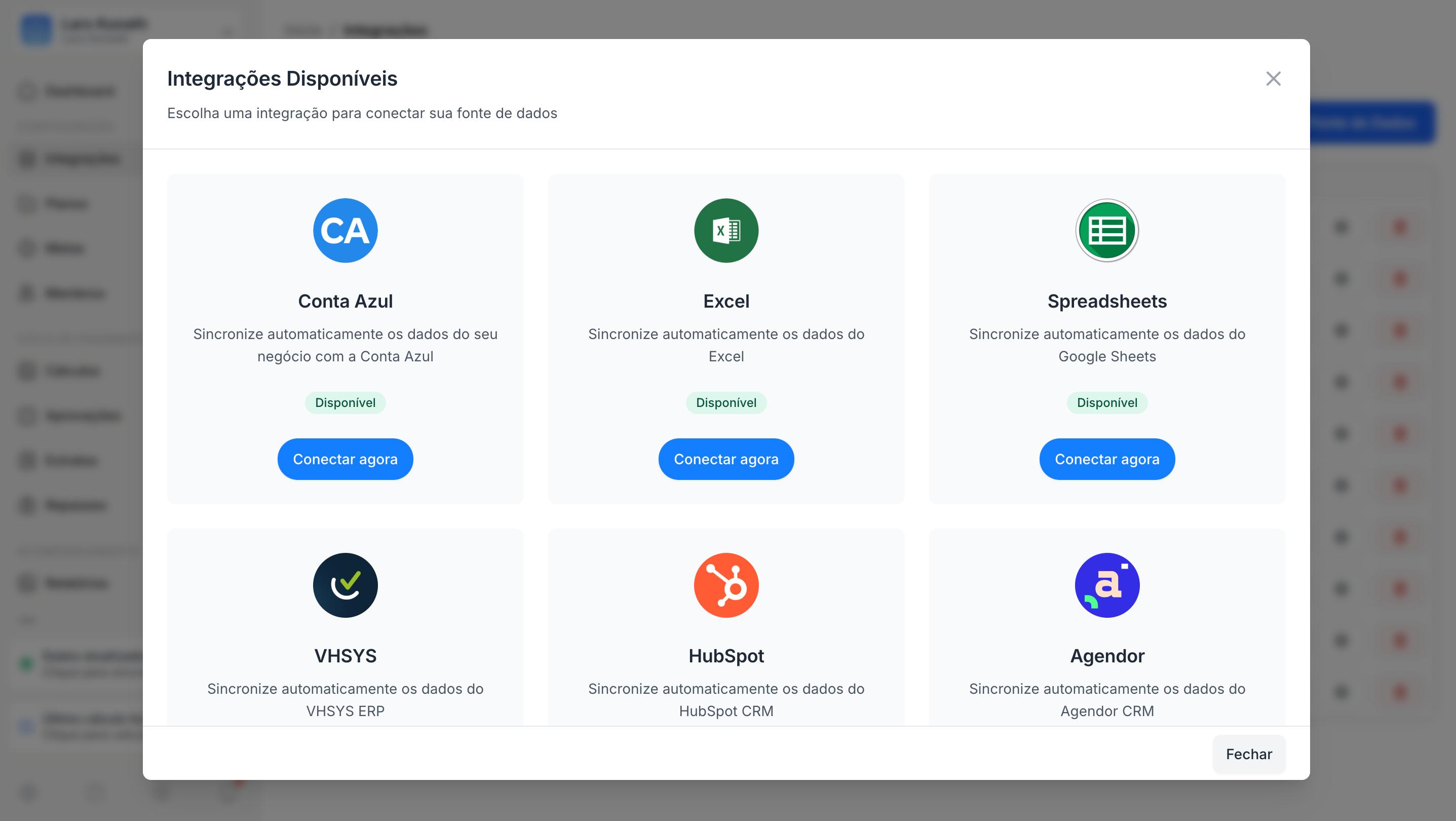
Task: Click the Fechar button
Action: tap(1249, 754)
